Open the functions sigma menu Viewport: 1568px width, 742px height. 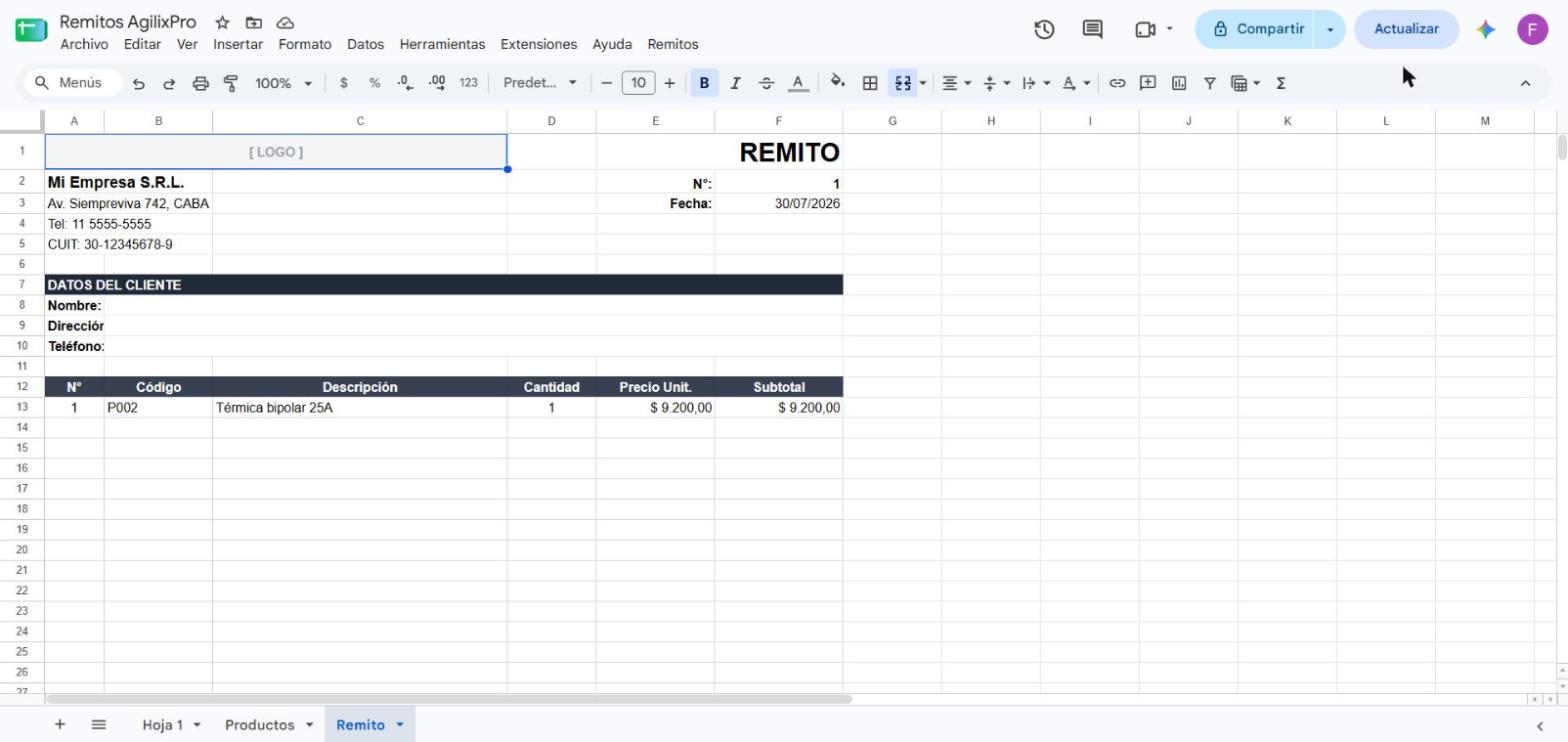(1281, 83)
